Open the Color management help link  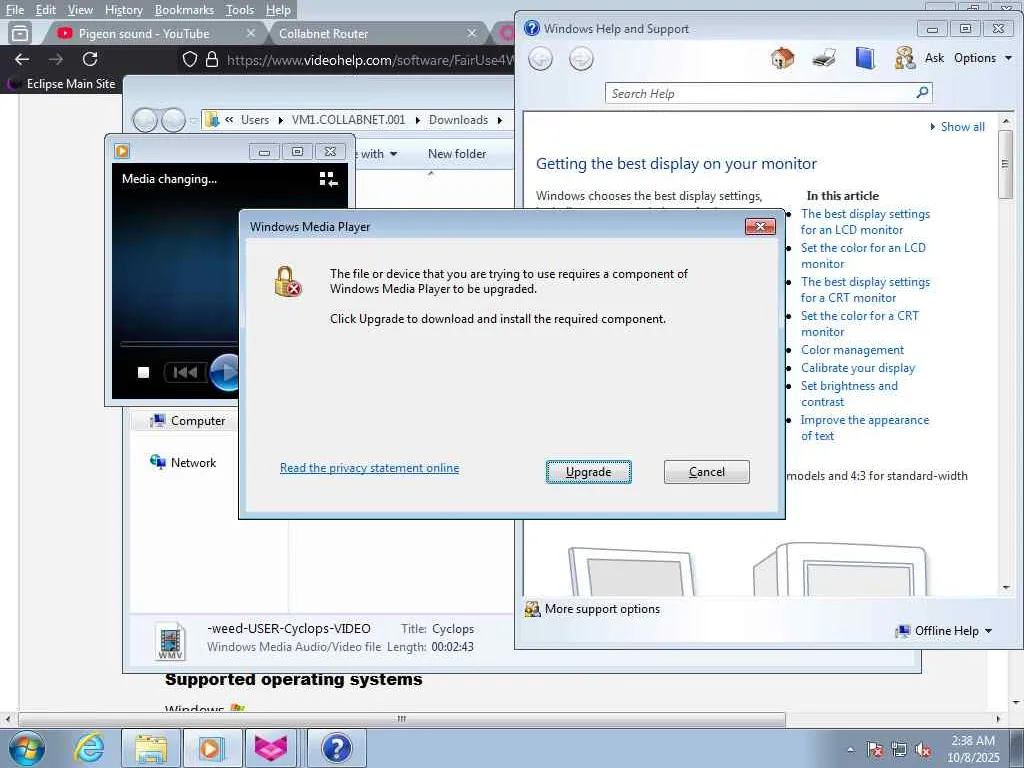coord(852,349)
